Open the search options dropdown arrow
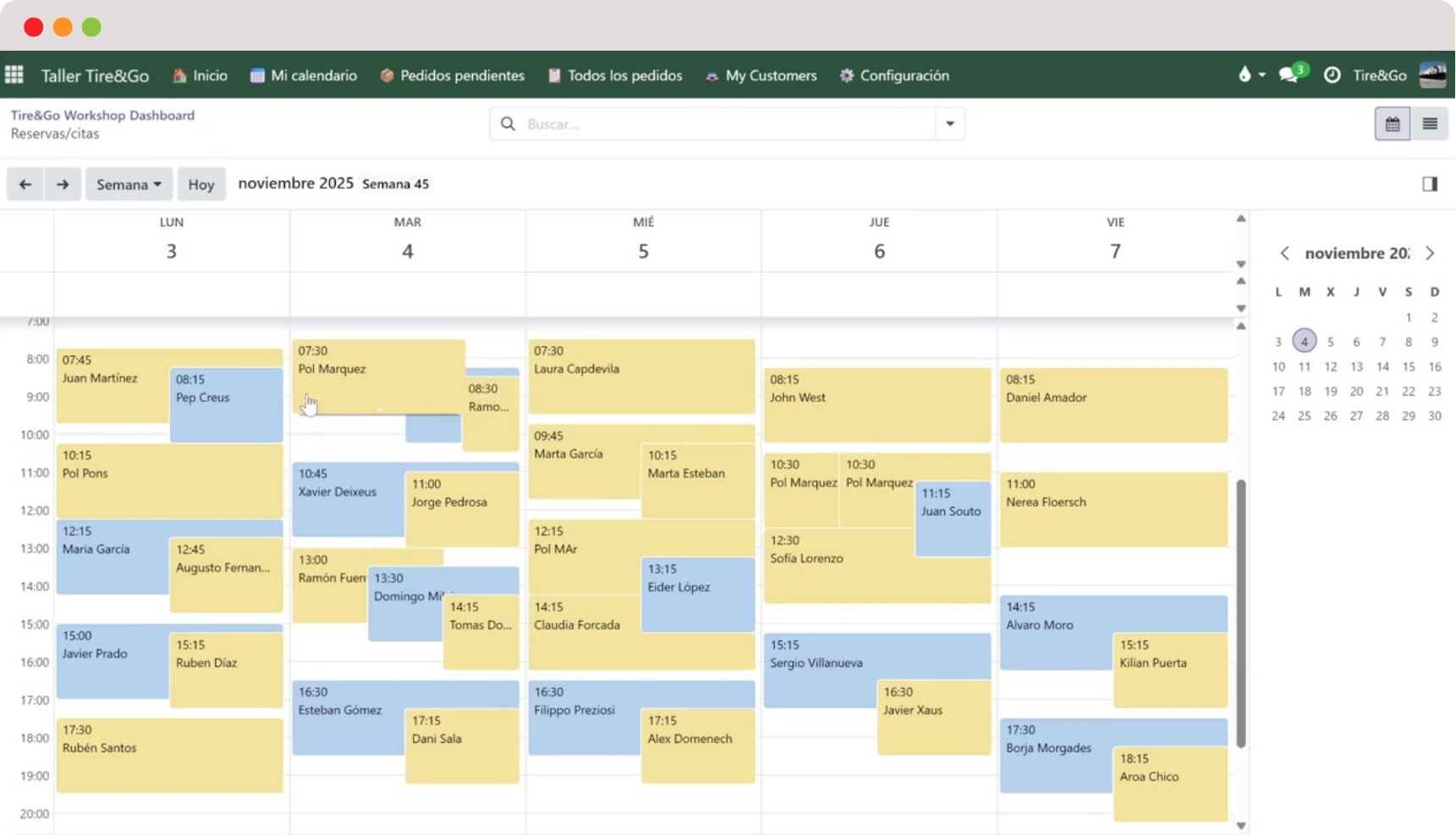Image resolution: width=1456 pixels, height=835 pixels. click(x=950, y=124)
